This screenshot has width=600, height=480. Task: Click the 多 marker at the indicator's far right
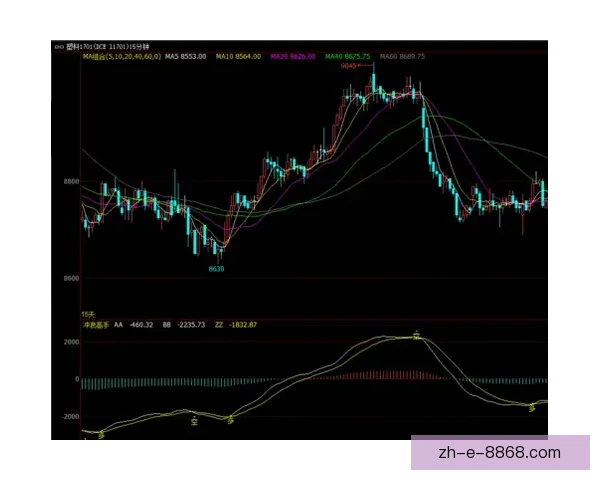[x=532, y=405]
